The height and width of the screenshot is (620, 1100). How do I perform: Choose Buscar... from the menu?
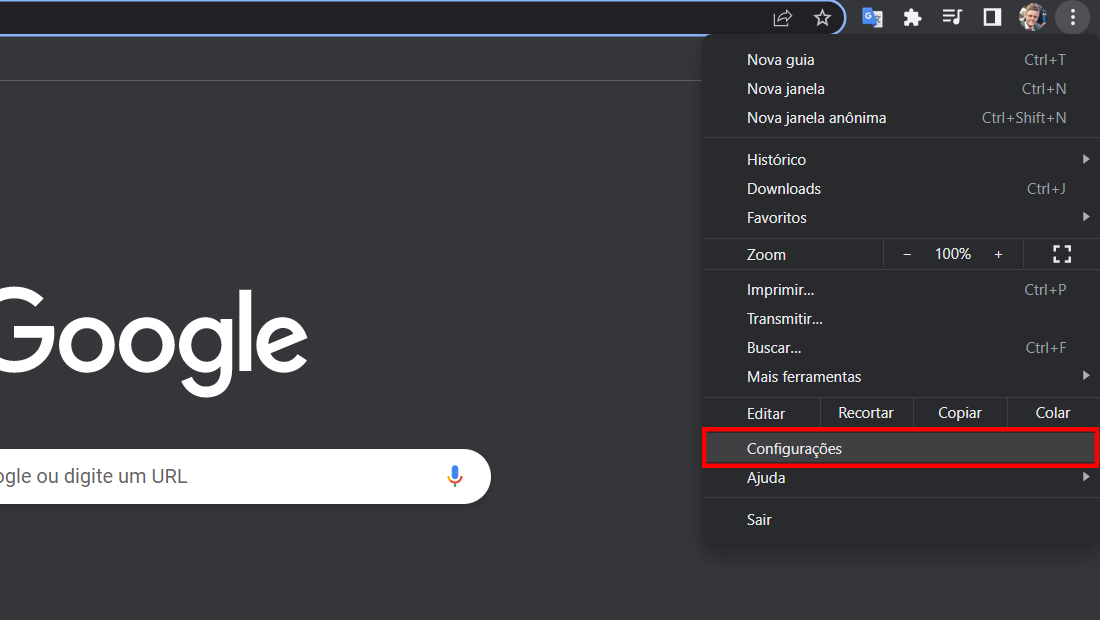pos(901,348)
